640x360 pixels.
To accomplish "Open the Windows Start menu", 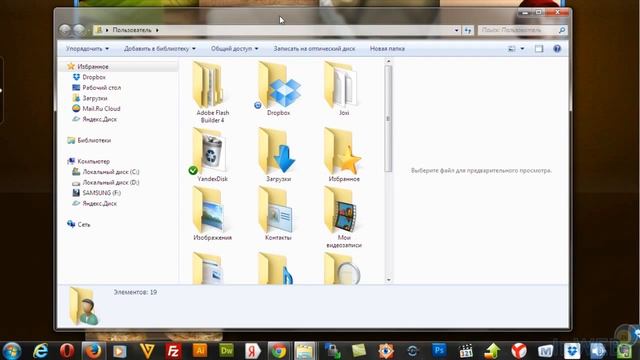I will click(x=11, y=351).
